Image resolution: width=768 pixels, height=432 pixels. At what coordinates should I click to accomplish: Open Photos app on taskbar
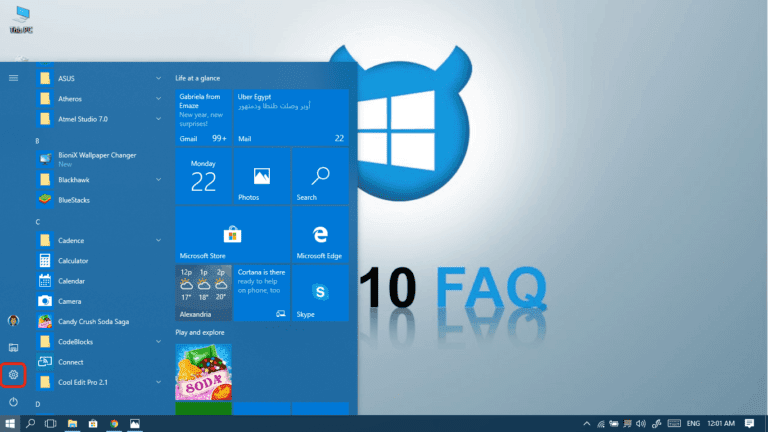(135, 424)
